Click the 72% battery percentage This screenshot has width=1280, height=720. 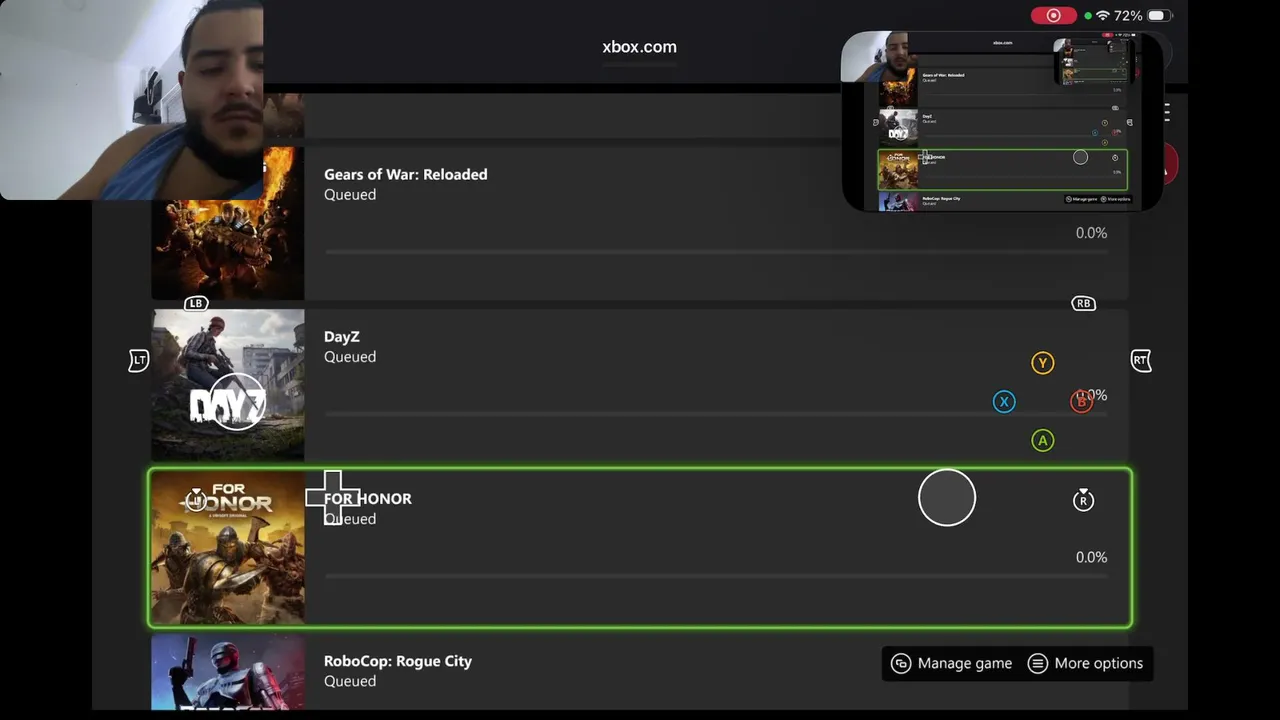point(1128,16)
